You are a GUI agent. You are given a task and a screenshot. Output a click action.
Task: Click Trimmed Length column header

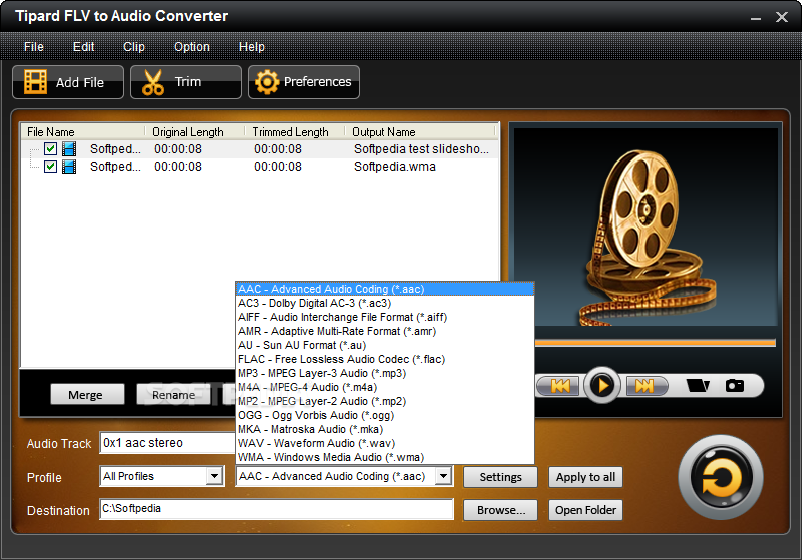pyautogui.click(x=295, y=131)
